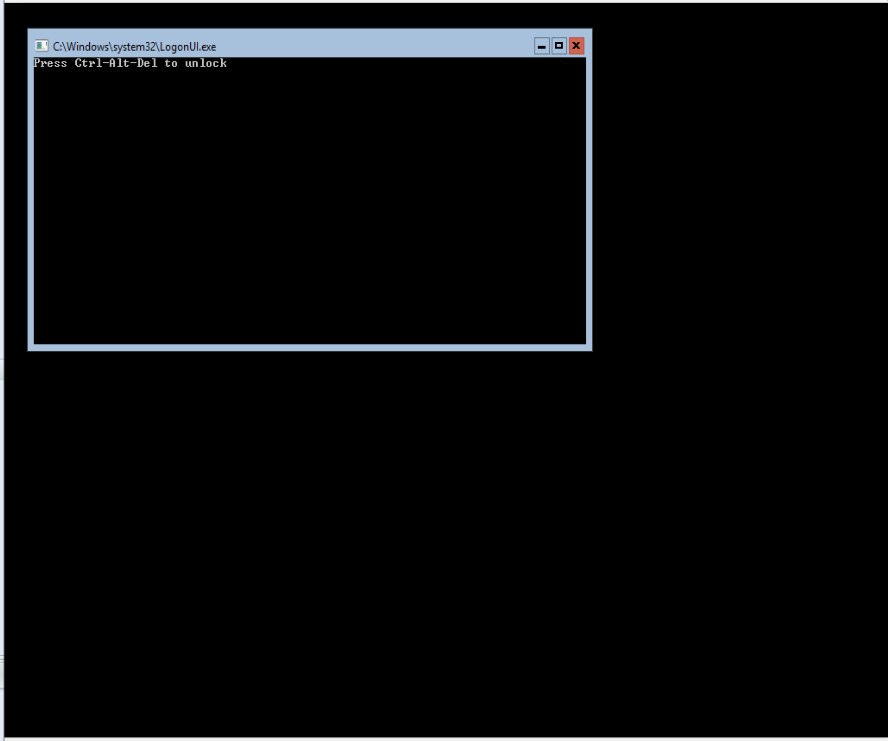Close the LogonUI.exe console window
Screen dimensions: 888x741
pos(577,46)
